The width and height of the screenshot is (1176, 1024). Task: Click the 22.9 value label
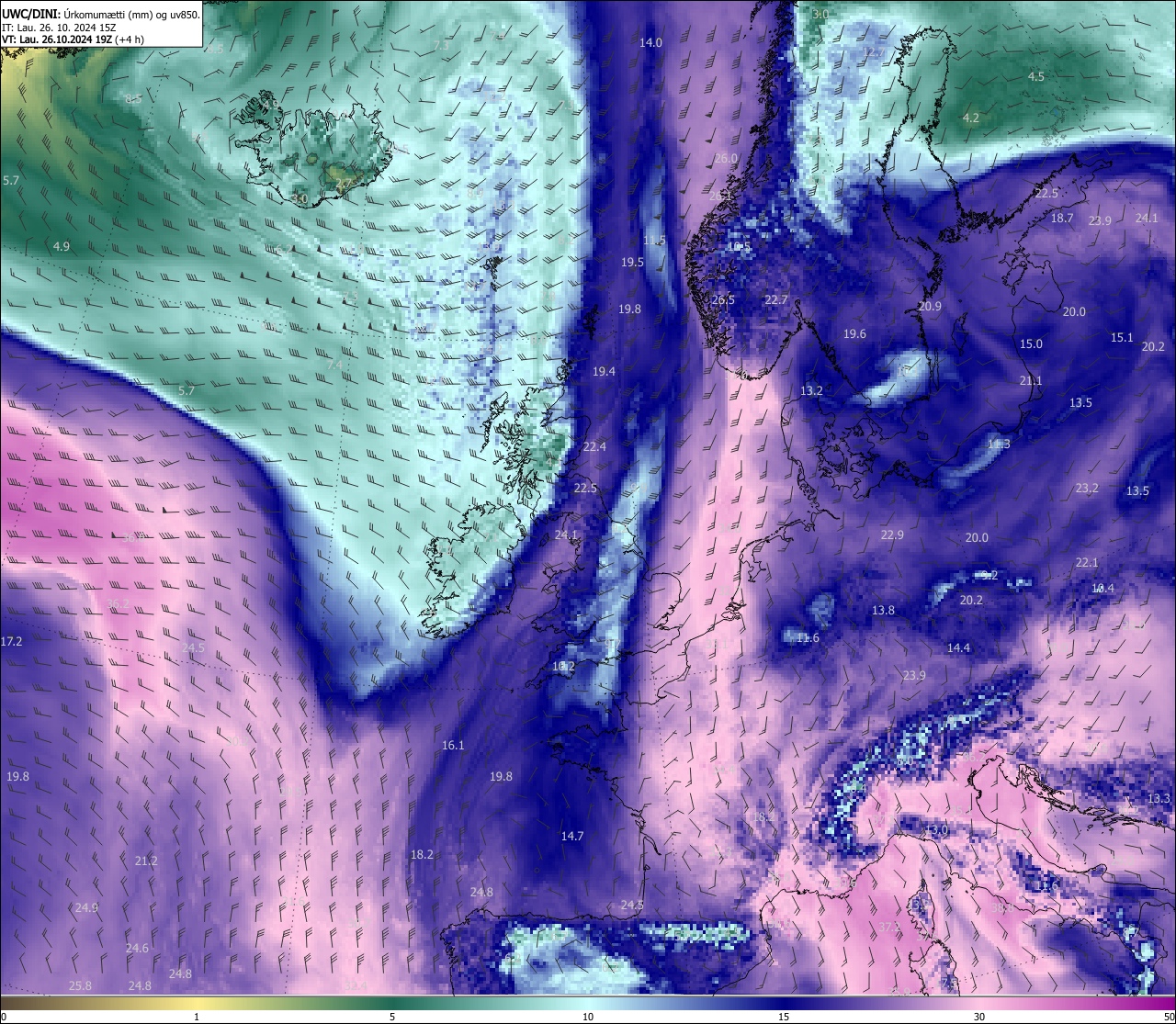pos(892,535)
